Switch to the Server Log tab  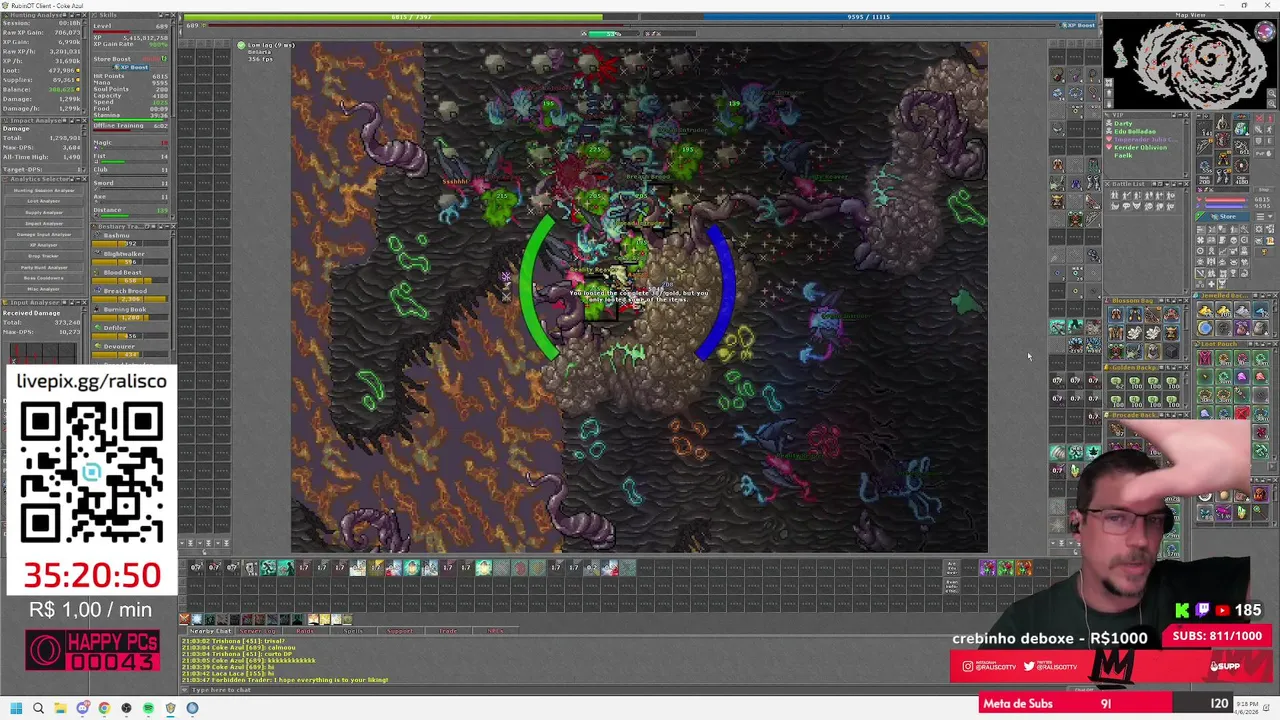tap(257, 631)
